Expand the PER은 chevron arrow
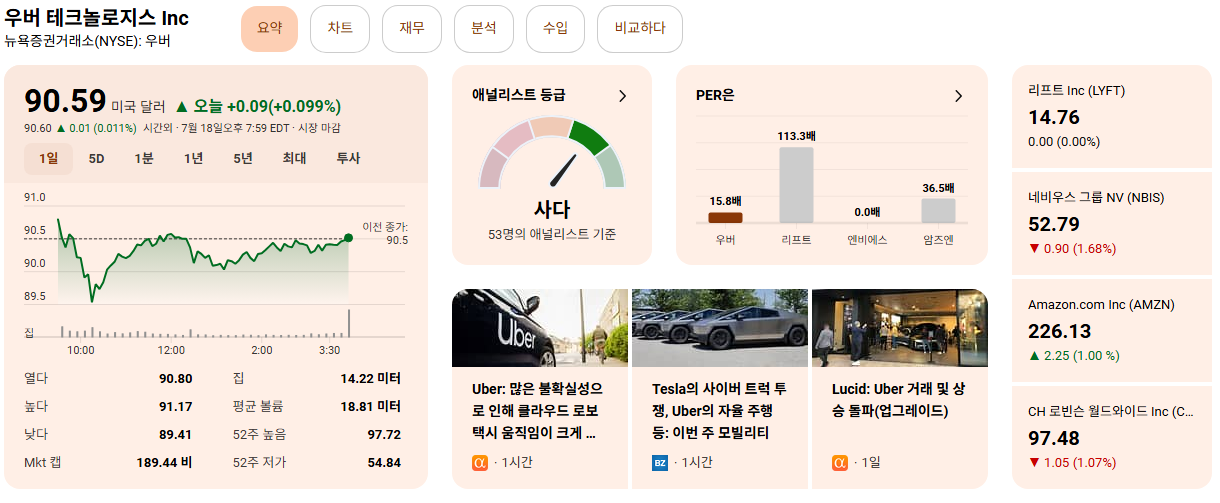1220x503 pixels. [x=958, y=96]
